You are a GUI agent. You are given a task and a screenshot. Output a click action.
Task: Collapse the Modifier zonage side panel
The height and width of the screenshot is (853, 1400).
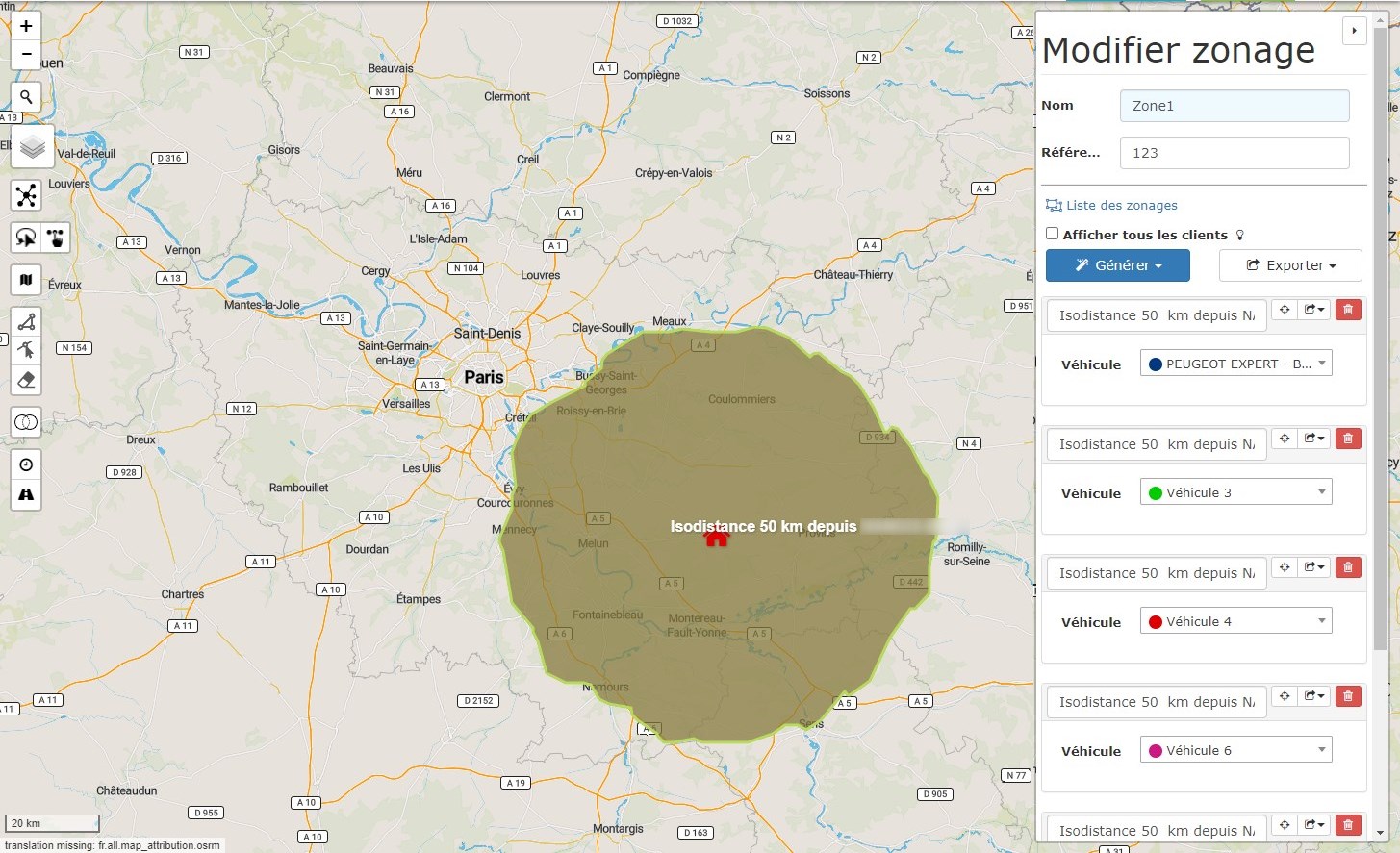(x=1354, y=31)
